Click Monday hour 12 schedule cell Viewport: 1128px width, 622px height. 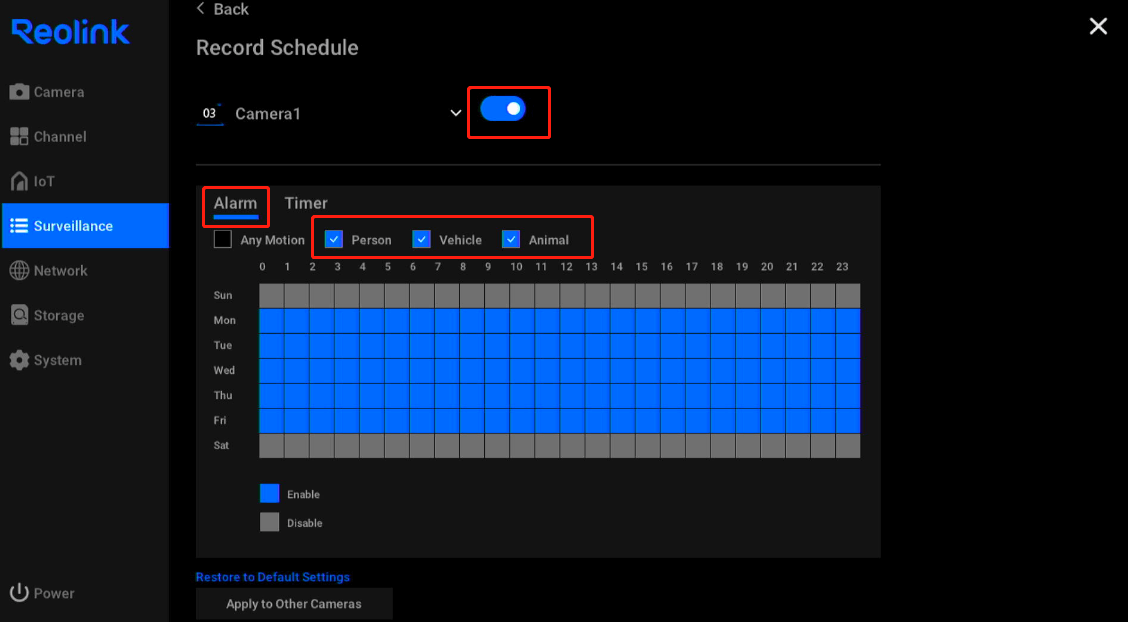click(573, 321)
